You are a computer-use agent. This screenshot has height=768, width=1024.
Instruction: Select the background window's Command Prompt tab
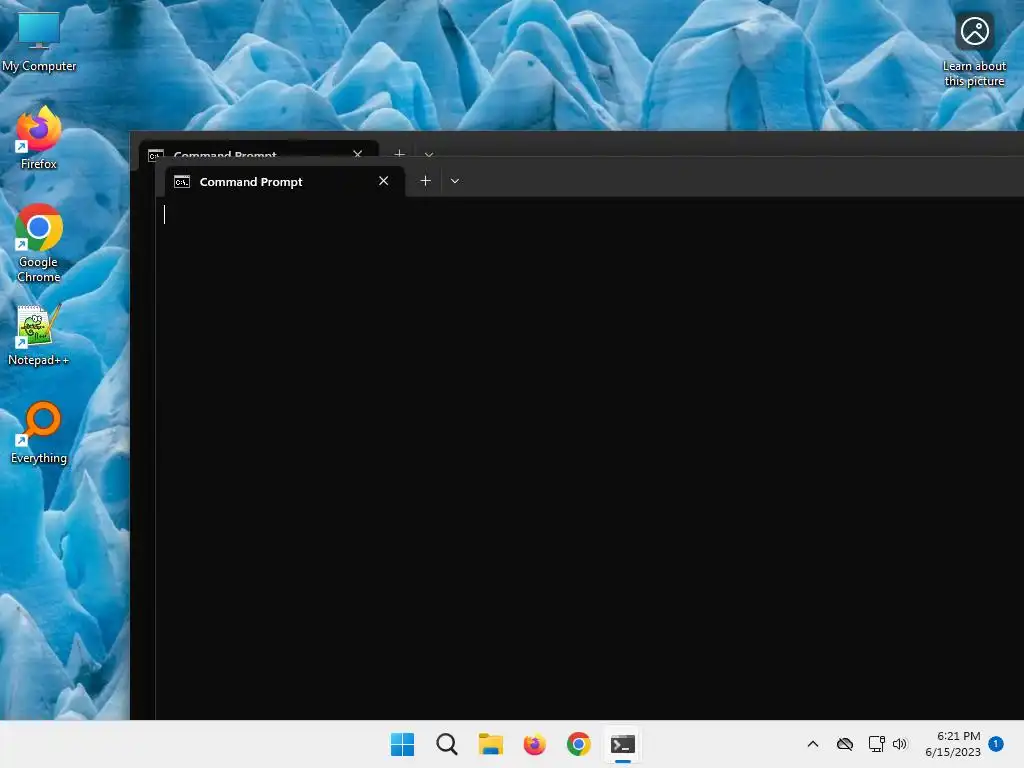coord(258,150)
